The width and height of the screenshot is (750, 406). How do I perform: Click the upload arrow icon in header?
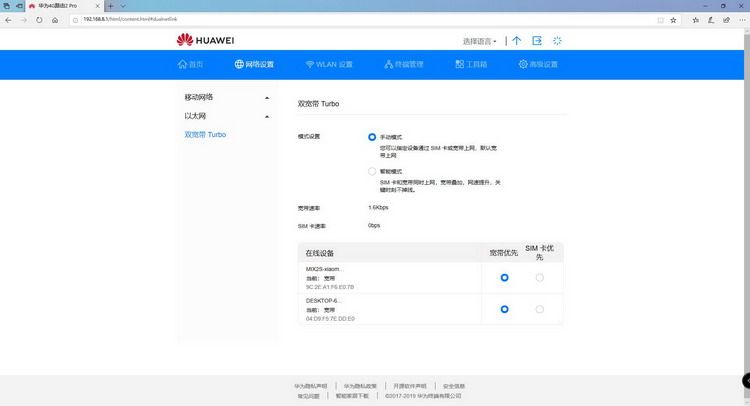(x=516, y=41)
